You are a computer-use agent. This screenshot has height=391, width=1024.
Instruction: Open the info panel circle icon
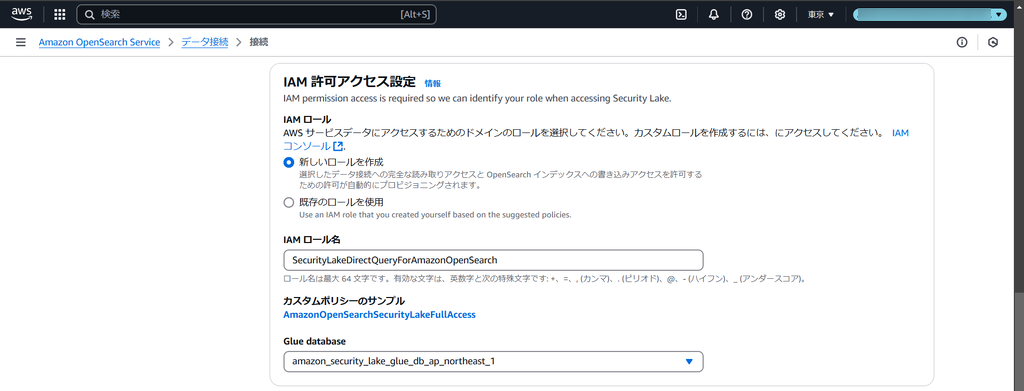pos(961,42)
